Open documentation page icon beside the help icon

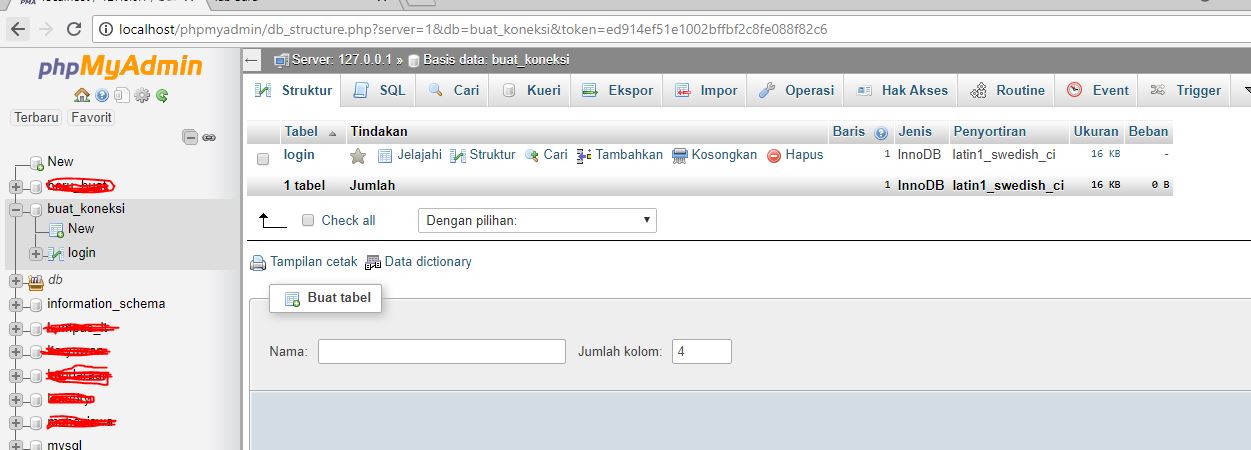pos(121,96)
